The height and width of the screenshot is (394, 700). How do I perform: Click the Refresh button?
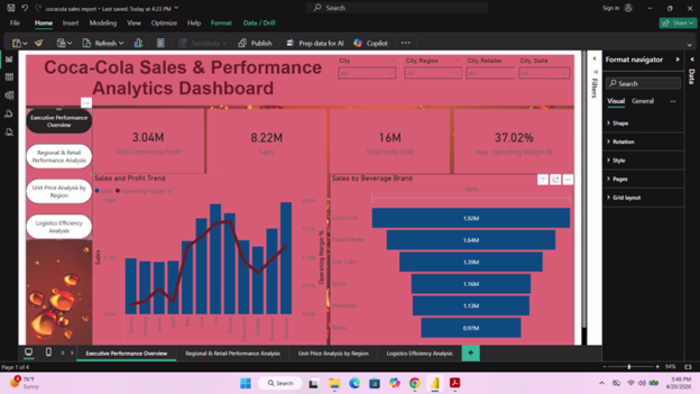(x=103, y=43)
